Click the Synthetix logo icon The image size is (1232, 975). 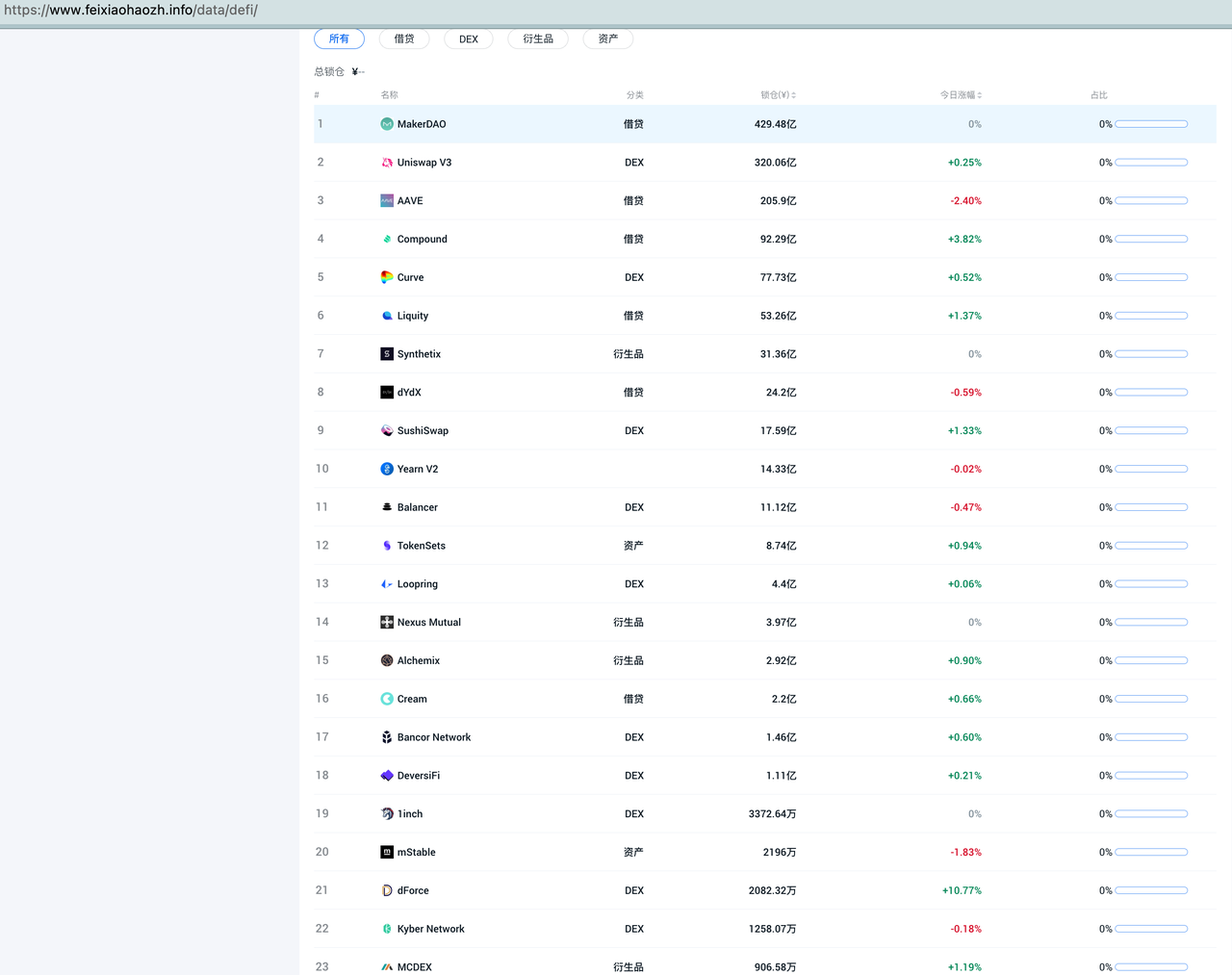pyautogui.click(x=387, y=354)
